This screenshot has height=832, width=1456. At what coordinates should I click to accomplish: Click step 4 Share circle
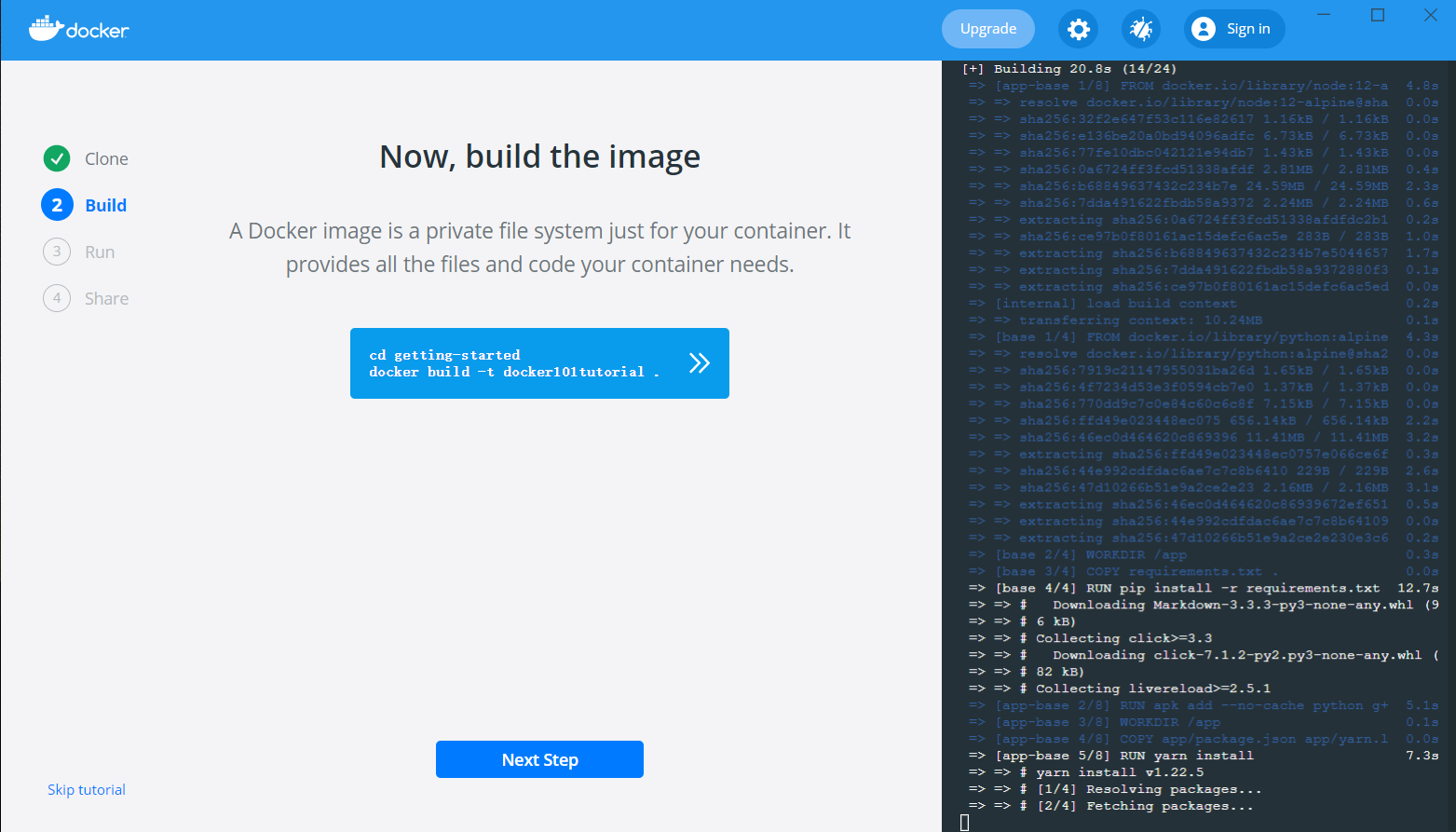(x=57, y=298)
